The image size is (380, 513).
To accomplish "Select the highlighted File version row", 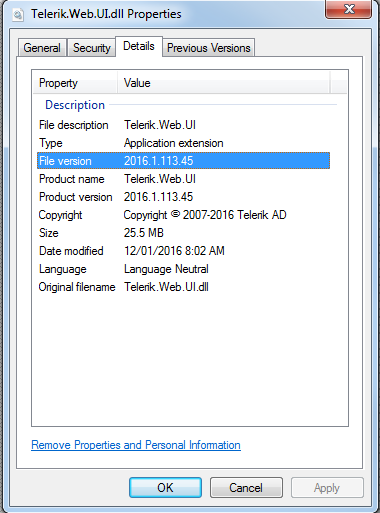I will coord(183,161).
